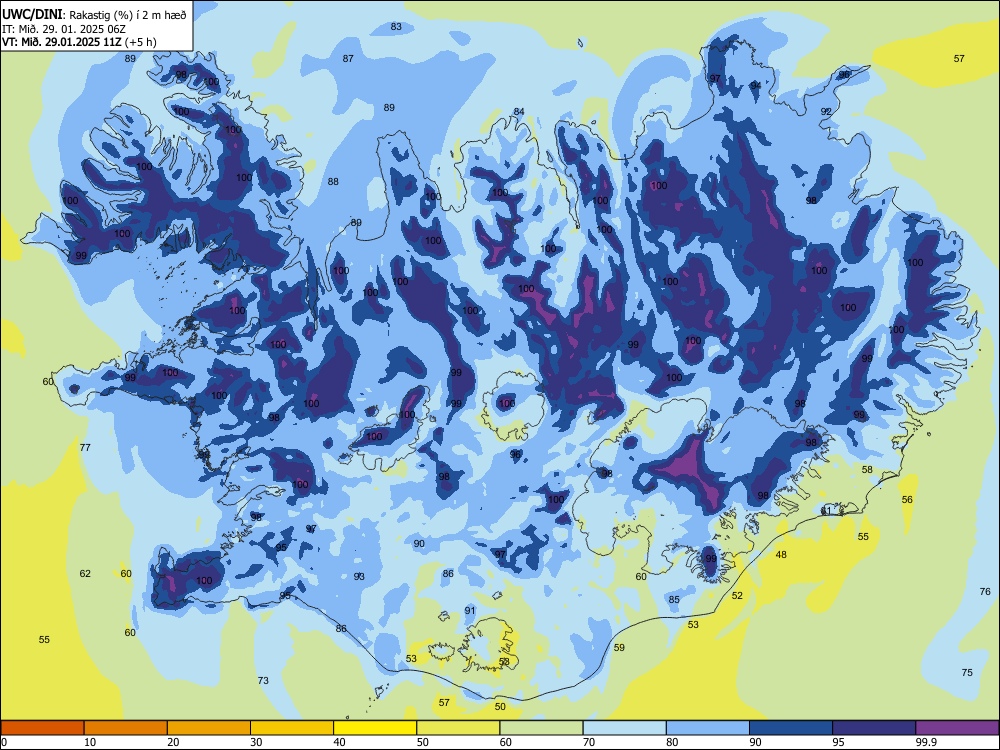Click the map value '50' off south coast
1000x750 pixels.
[500, 707]
